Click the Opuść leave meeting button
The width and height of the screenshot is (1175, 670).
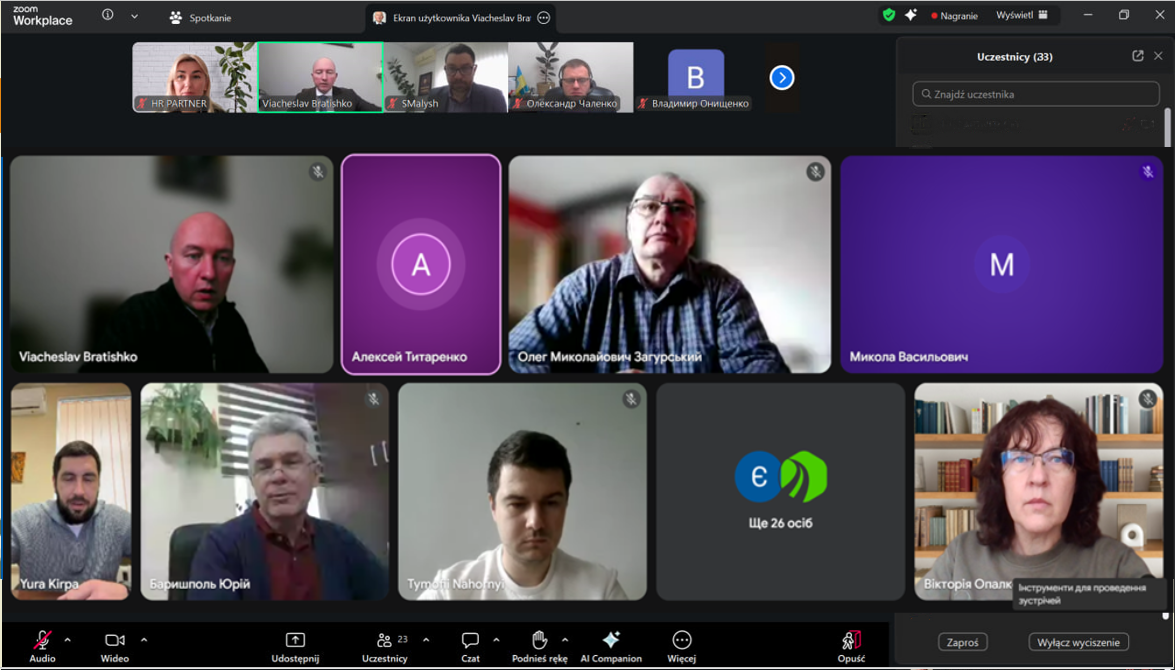(851, 647)
